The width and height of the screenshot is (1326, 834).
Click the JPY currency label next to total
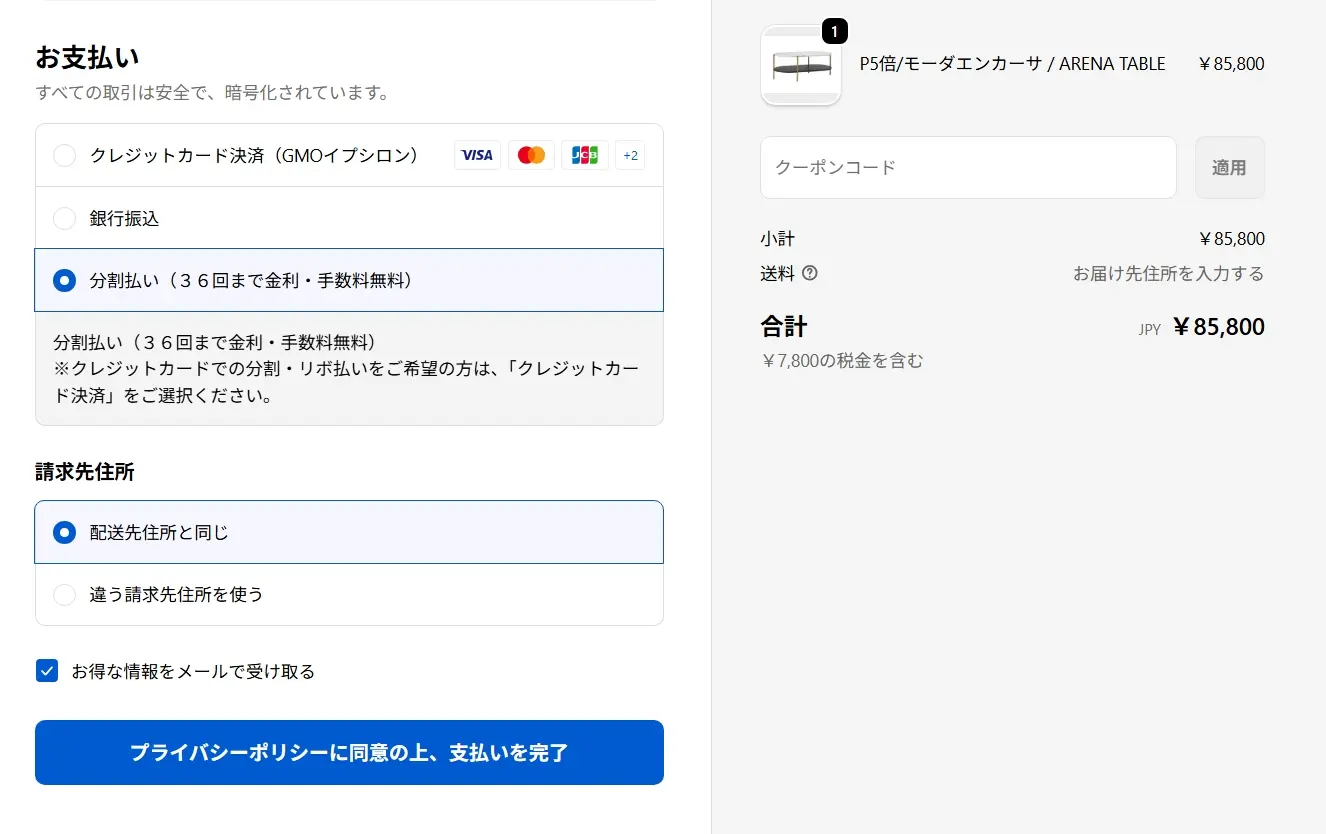(1148, 328)
